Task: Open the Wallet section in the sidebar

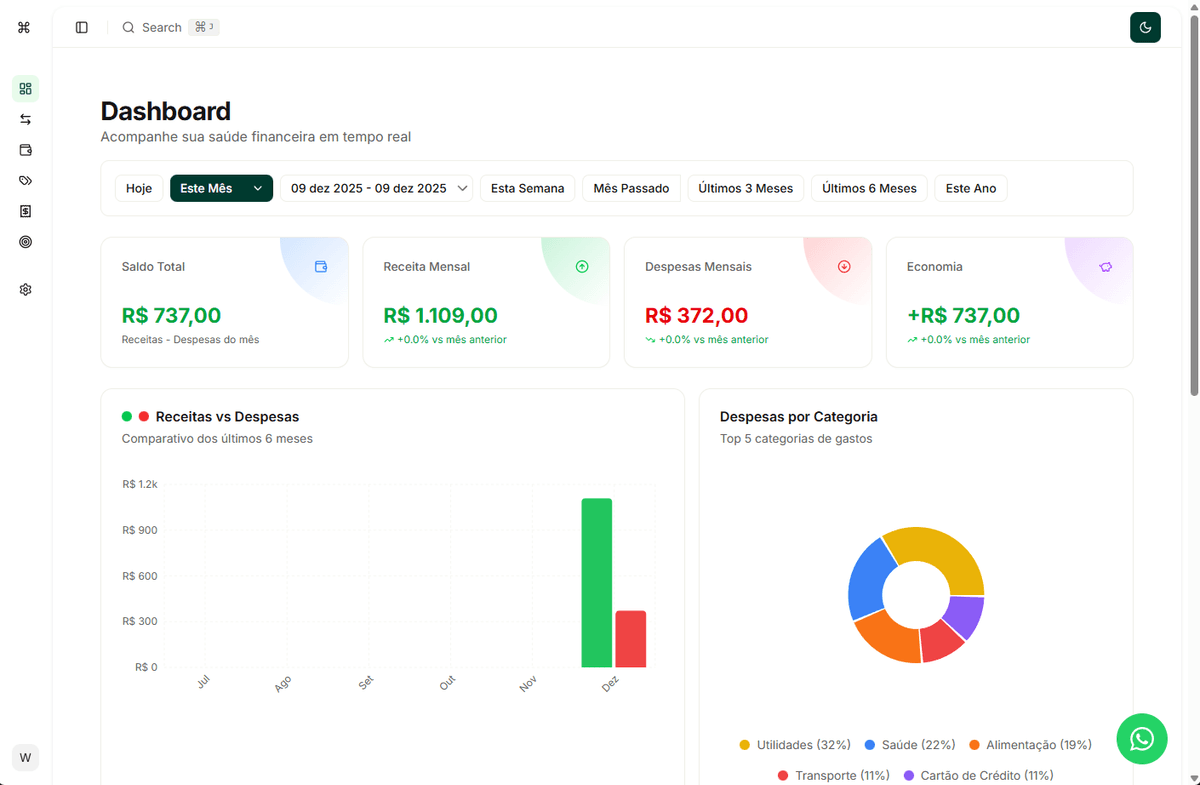Action: [x=25, y=150]
